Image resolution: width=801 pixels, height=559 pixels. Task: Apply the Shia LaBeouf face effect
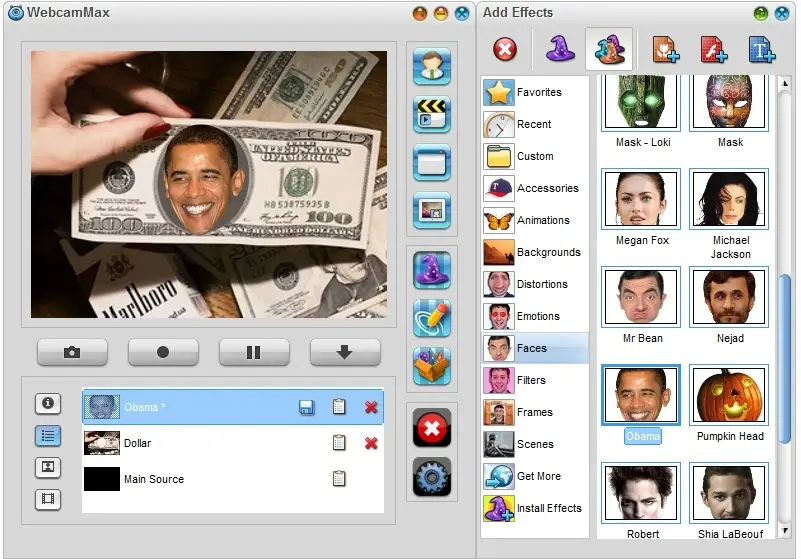click(x=728, y=493)
